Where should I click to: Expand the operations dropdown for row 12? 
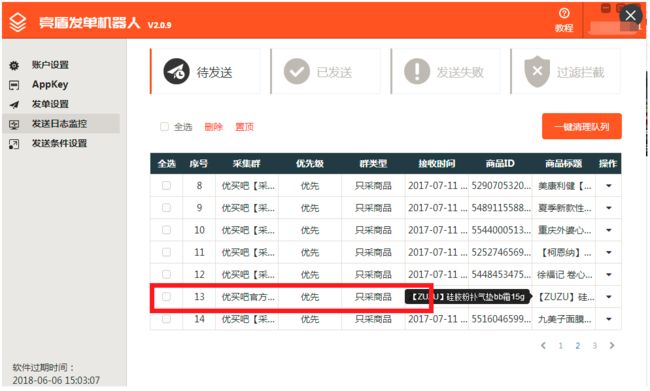click(609, 274)
